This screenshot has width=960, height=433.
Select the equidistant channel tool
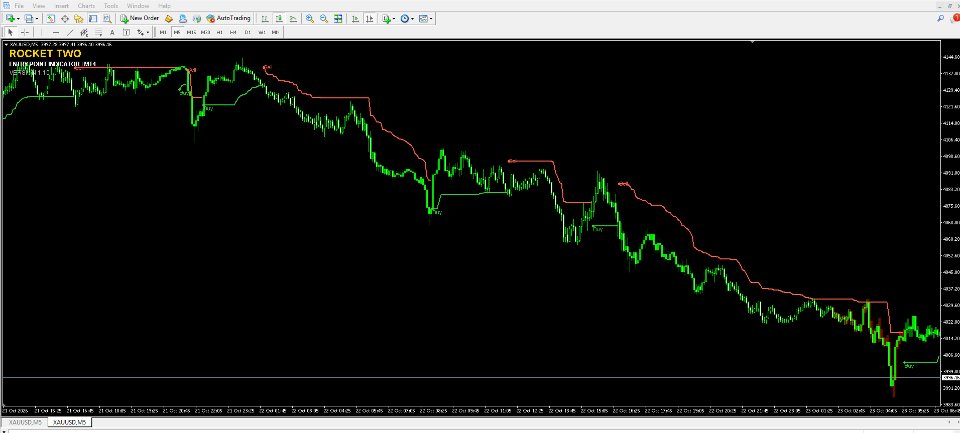point(84,32)
